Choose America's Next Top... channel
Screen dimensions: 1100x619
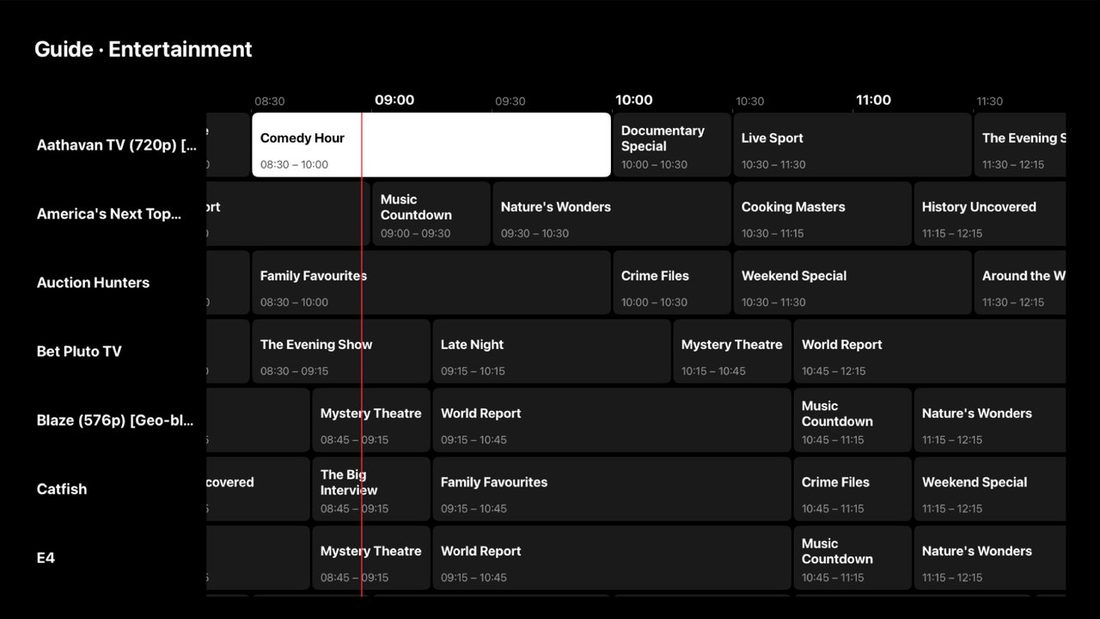coord(109,214)
